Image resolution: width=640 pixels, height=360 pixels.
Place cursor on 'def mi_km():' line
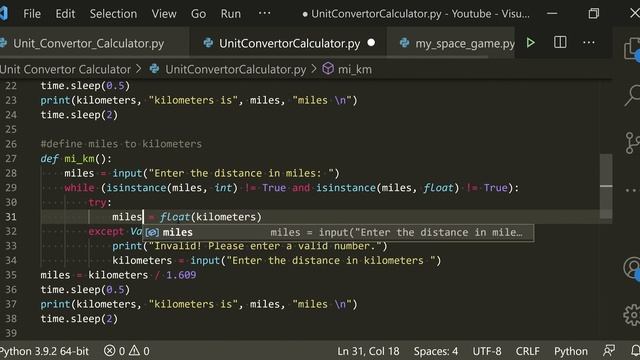pyautogui.click(x=76, y=158)
